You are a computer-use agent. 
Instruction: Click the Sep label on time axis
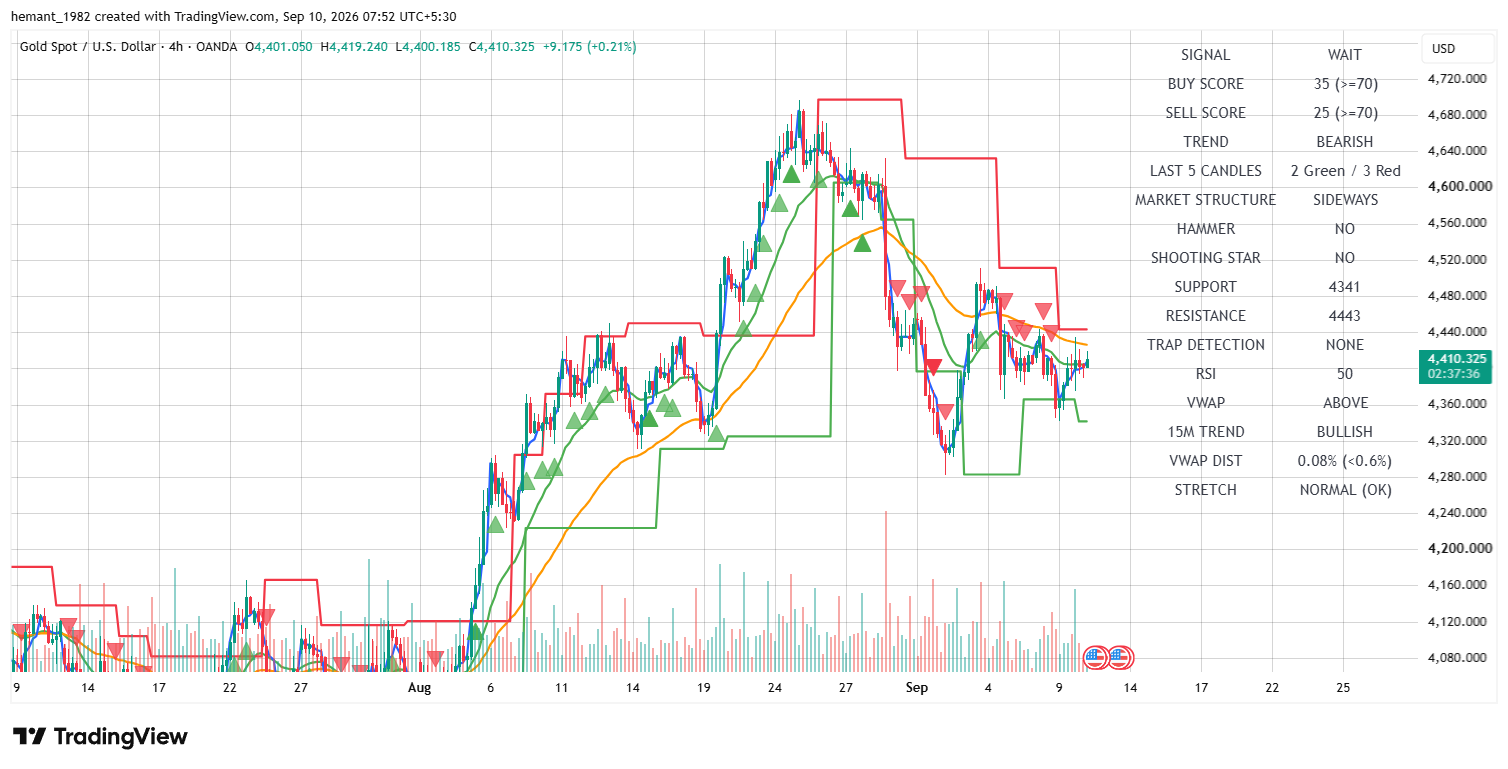click(x=917, y=688)
